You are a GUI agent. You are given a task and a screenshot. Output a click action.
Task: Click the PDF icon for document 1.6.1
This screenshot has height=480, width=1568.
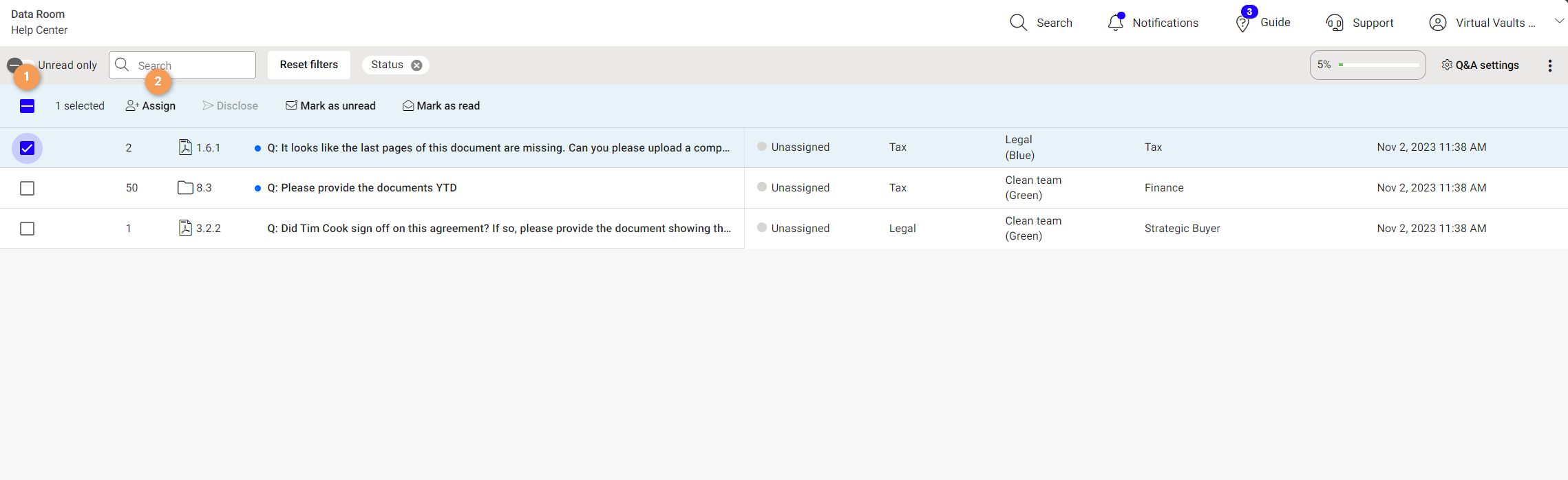pos(185,147)
